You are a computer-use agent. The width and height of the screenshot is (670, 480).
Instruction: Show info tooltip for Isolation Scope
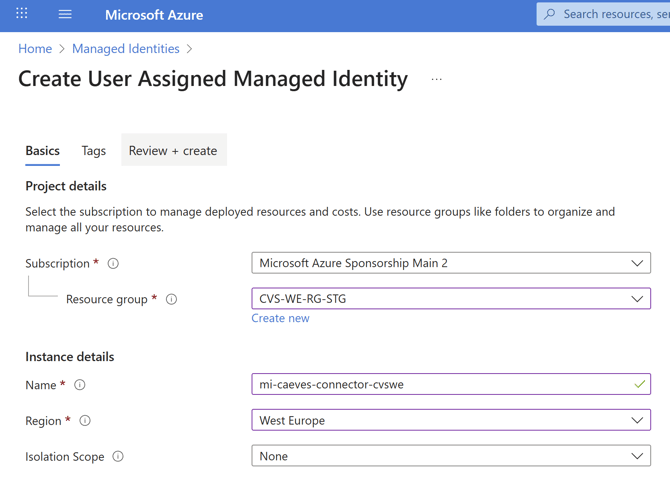(118, 457)
